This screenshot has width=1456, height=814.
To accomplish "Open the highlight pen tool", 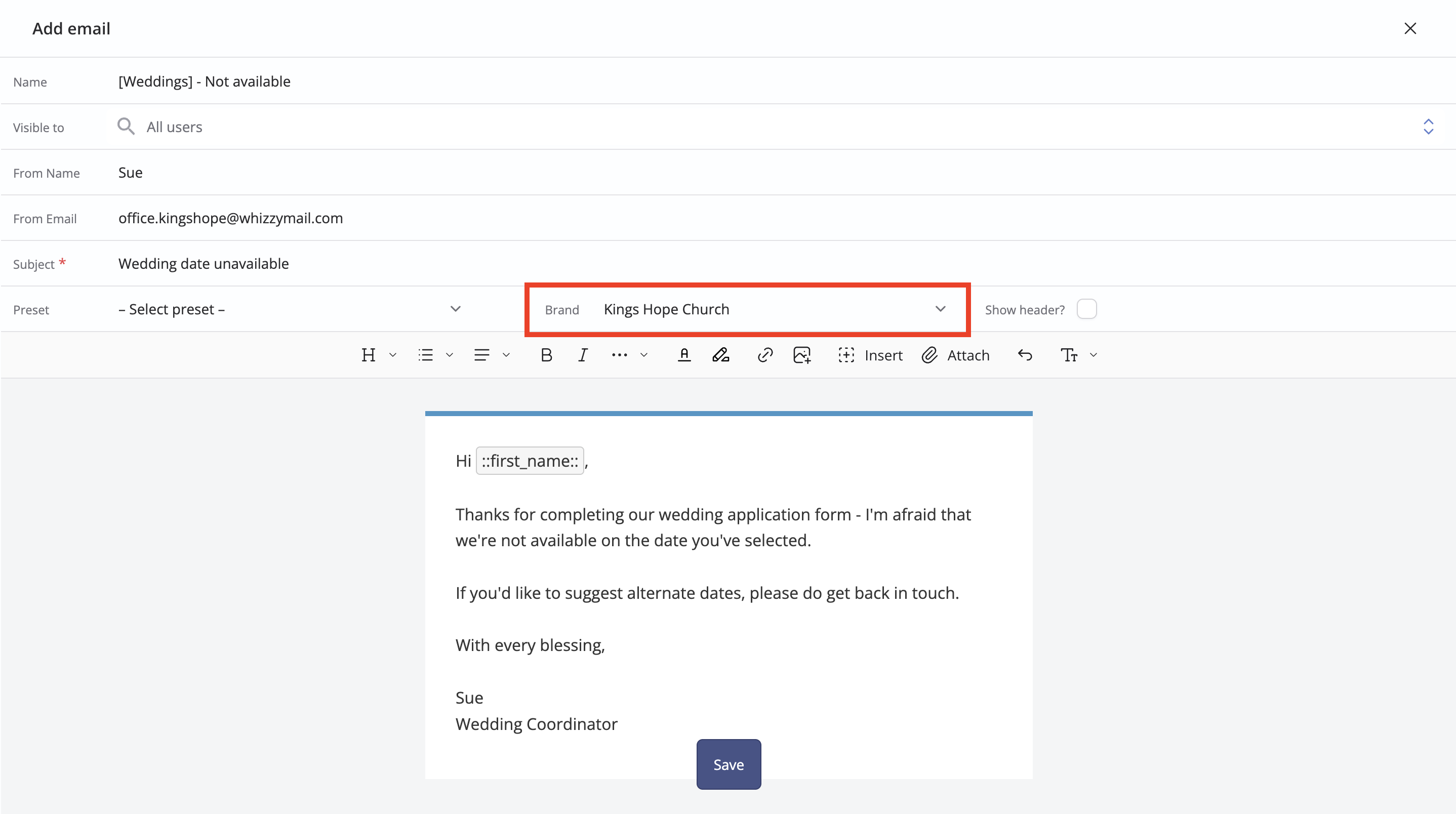I will pos(720,355).
